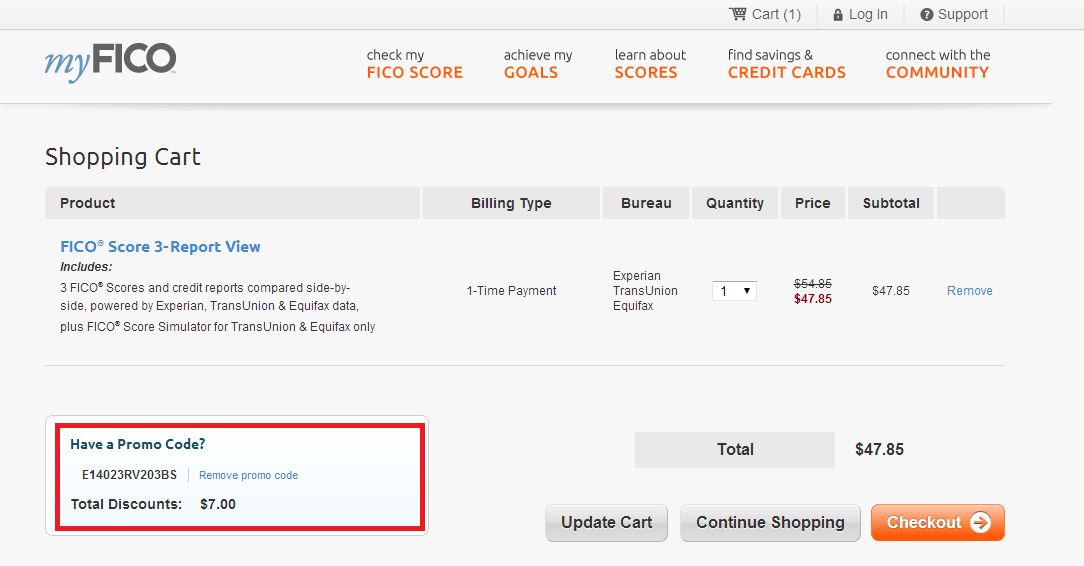1084x566 pixels.
Task: Click the 'Remove promo code' link
Action: click(248, 475)
